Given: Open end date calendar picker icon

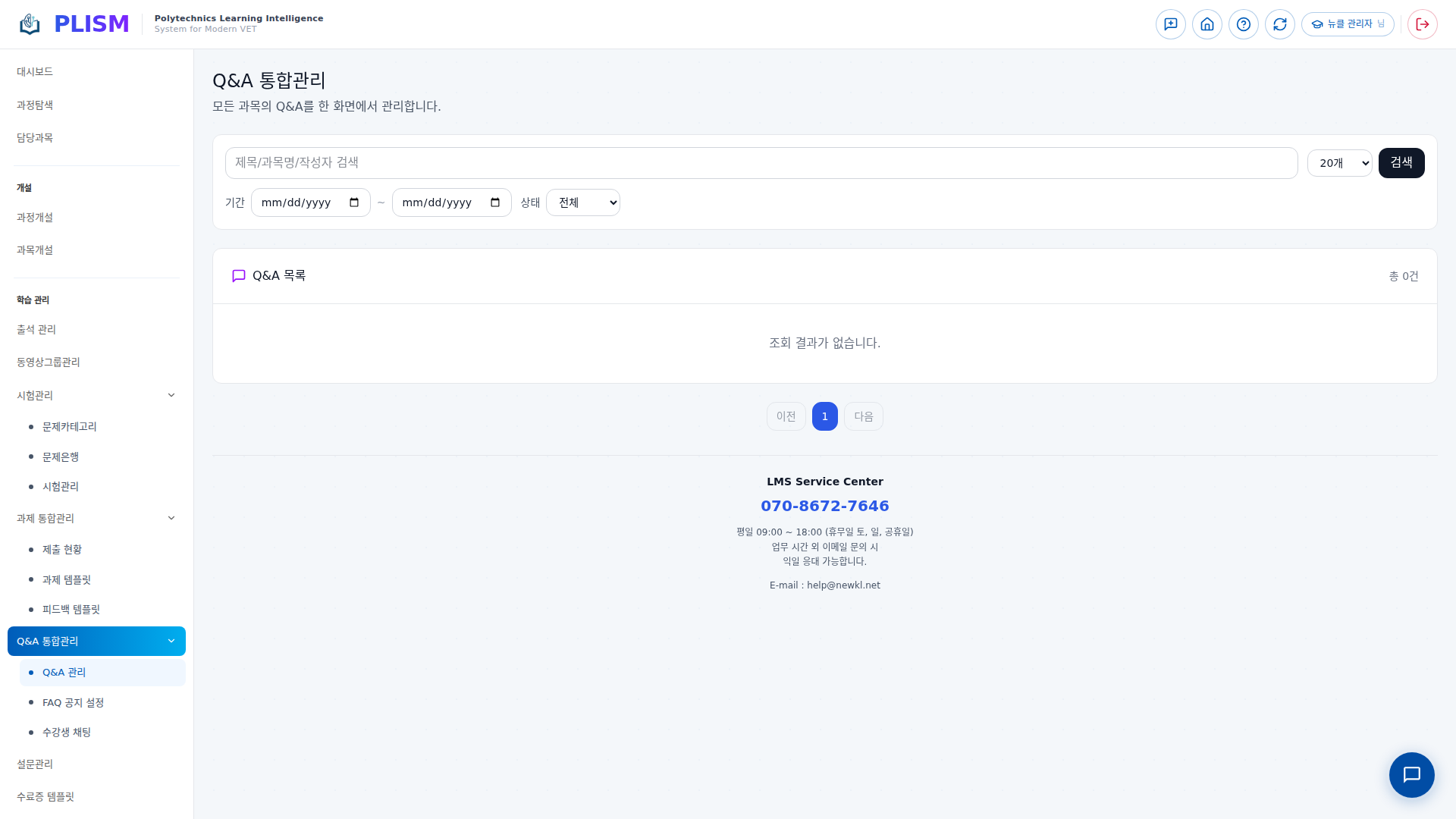Looking at the screenshot, I should pos(495,202).
